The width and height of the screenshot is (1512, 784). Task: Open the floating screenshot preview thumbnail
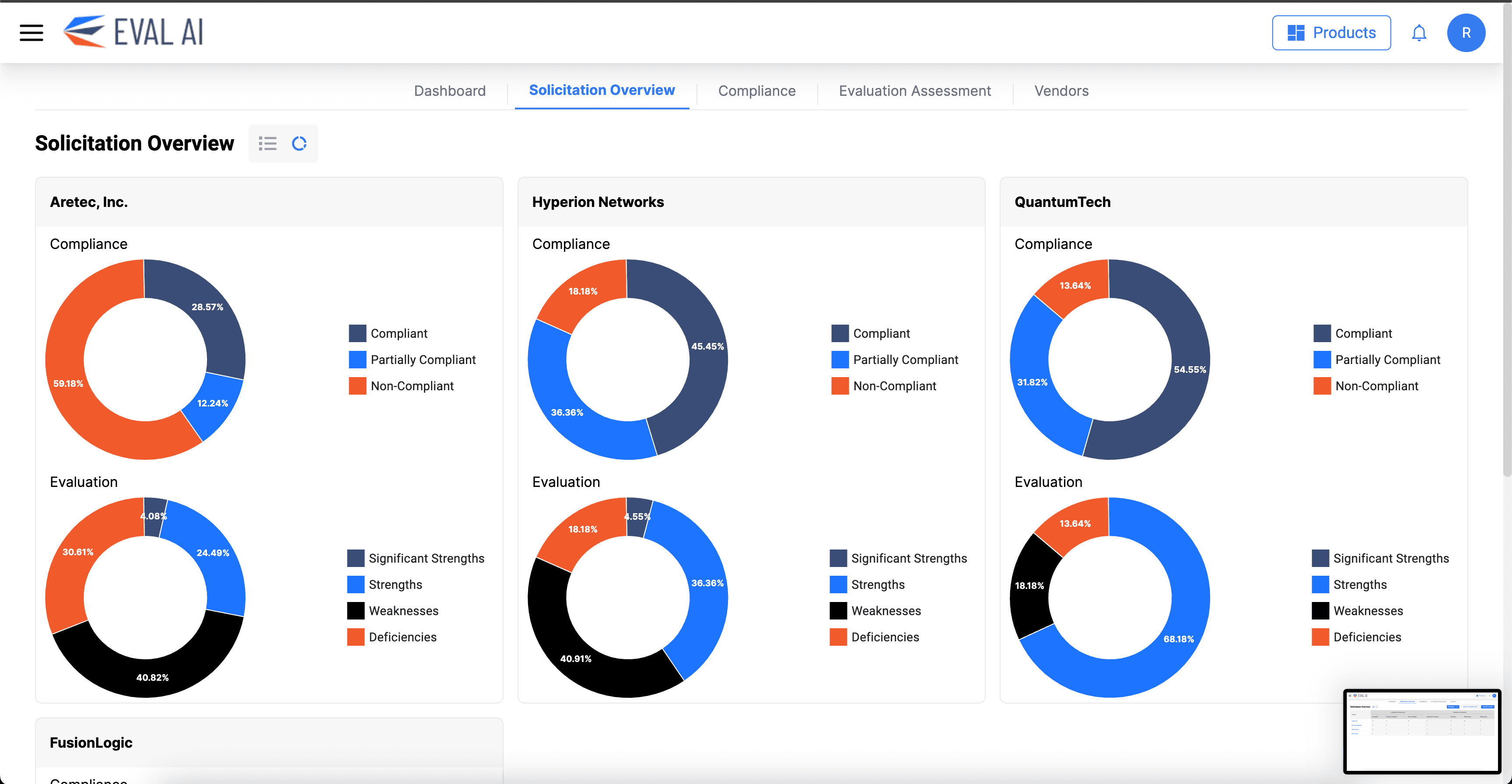(1421, 731)
